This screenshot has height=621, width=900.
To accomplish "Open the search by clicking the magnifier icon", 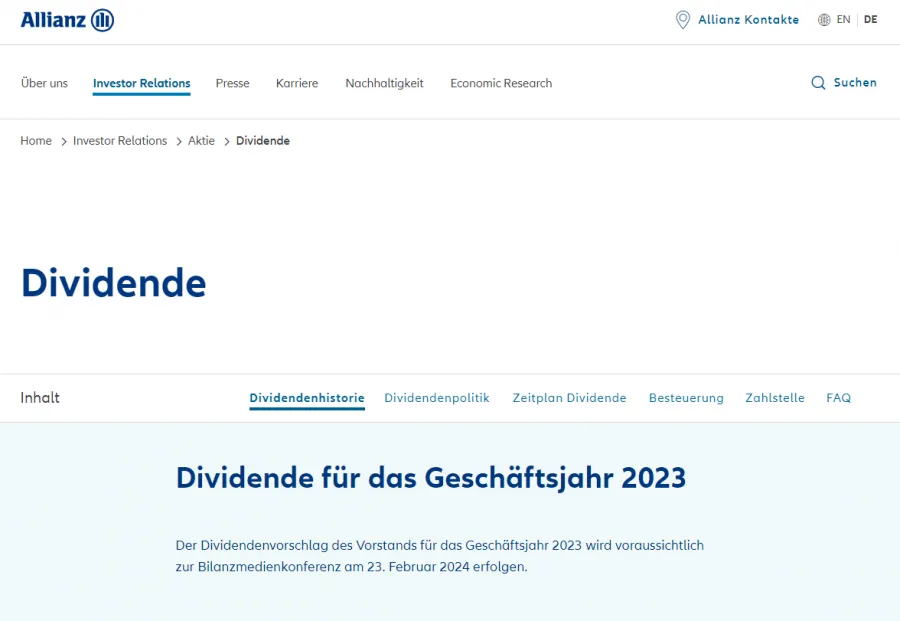I will coord(817,83).
